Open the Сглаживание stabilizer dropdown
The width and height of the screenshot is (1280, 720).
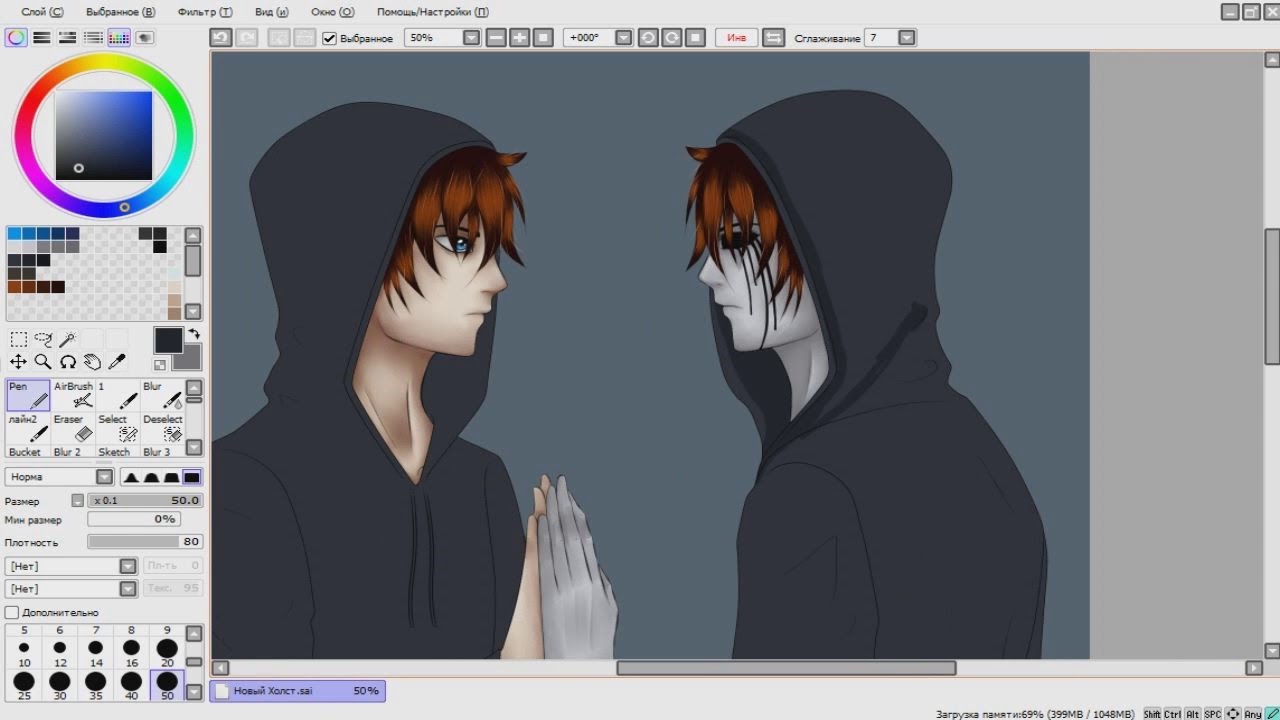coord(907,38)
